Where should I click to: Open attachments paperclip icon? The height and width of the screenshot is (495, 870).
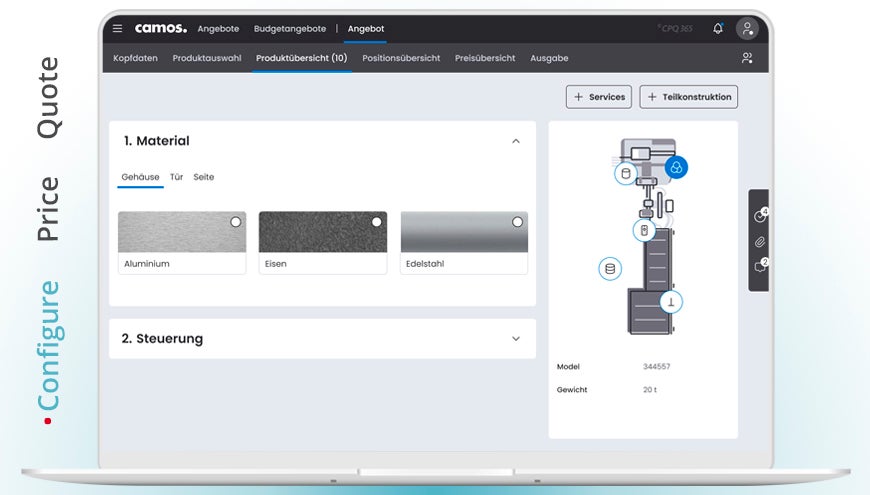759,242
